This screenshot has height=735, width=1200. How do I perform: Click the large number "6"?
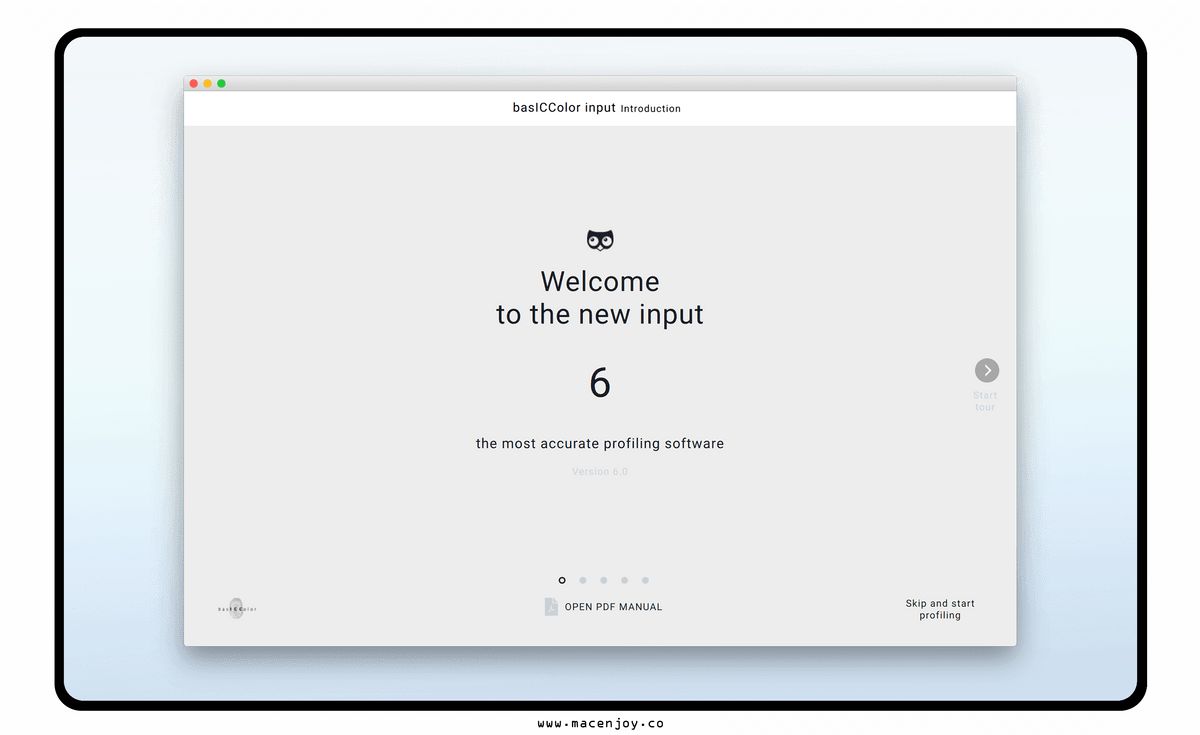pos(600,383)
